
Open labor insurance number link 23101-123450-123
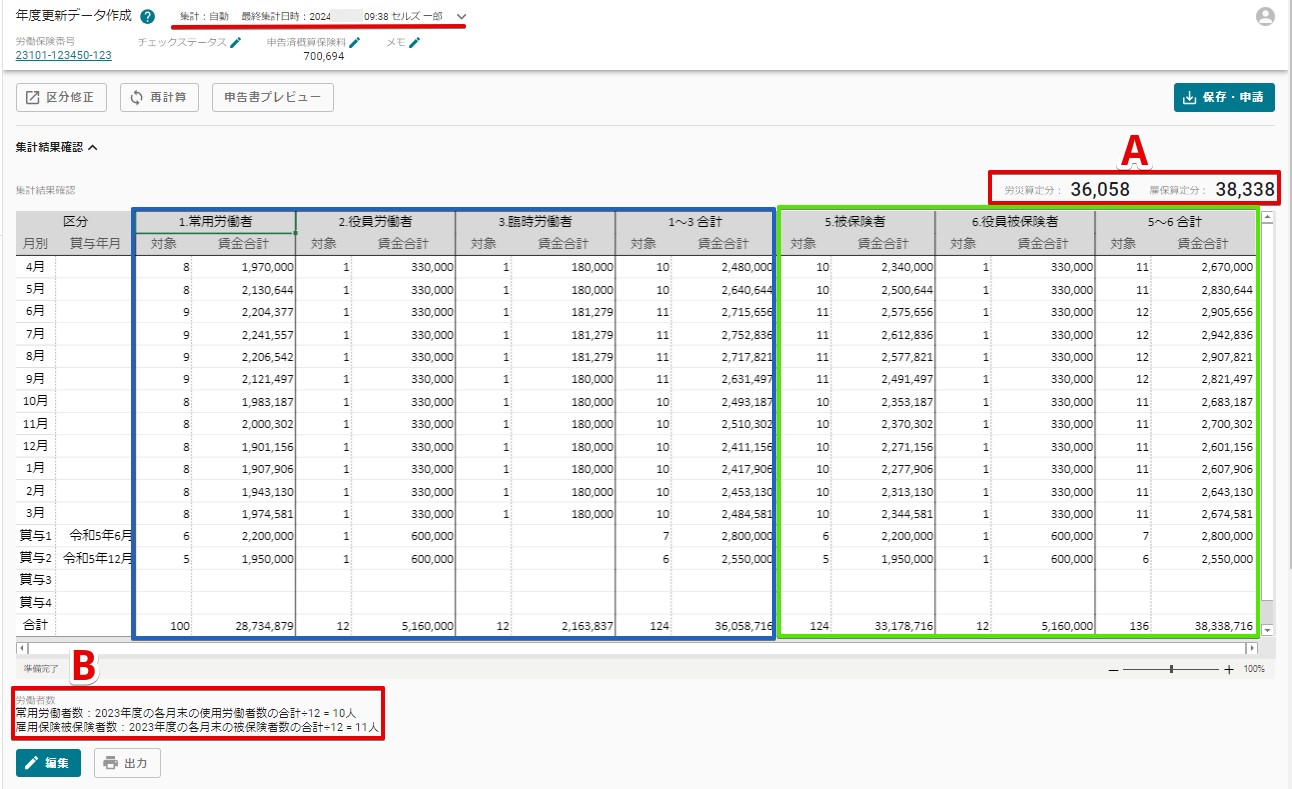[x=64, y=56]
